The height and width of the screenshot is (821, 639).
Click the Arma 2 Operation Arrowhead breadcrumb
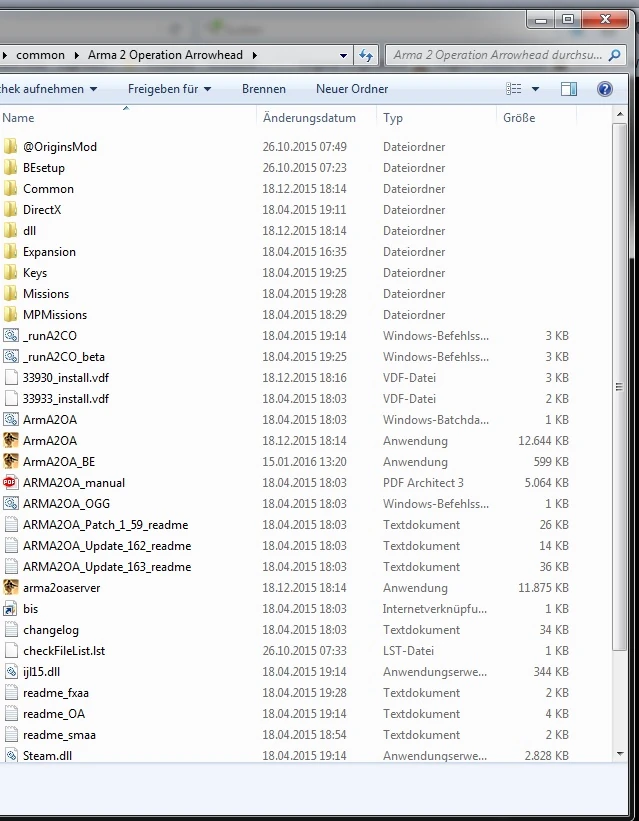coord(165,55)
